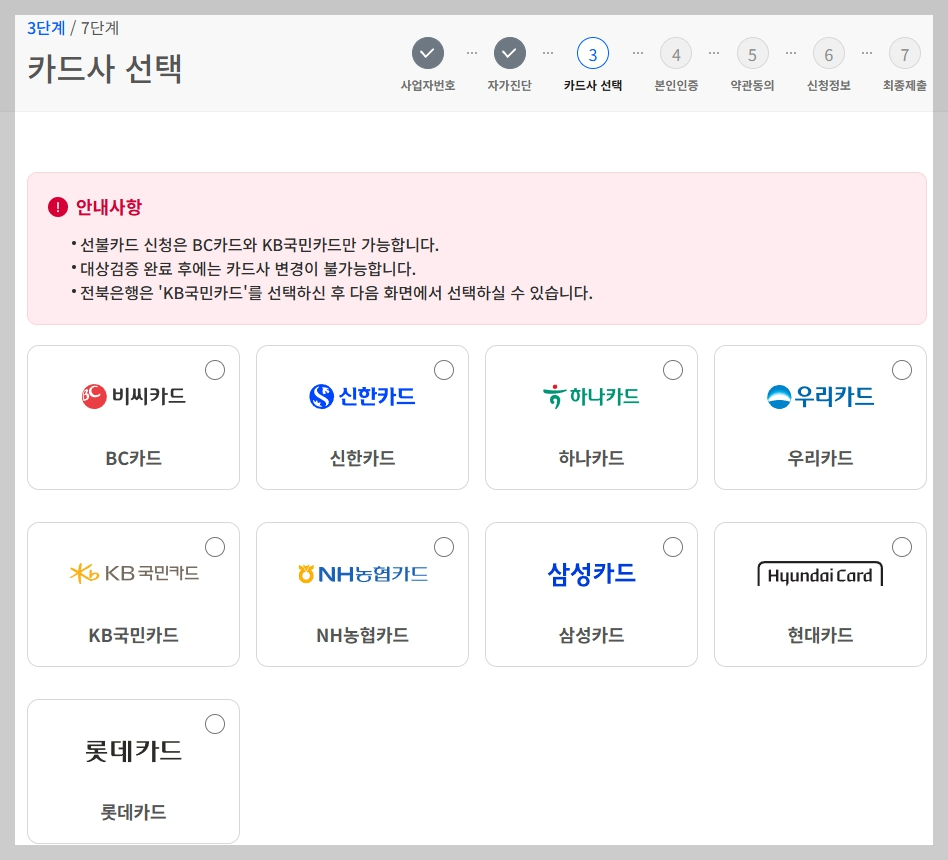Viewport: 948px width, 860px height.
Task: Select the 신한카드 radio button
Action: [444, 370]
